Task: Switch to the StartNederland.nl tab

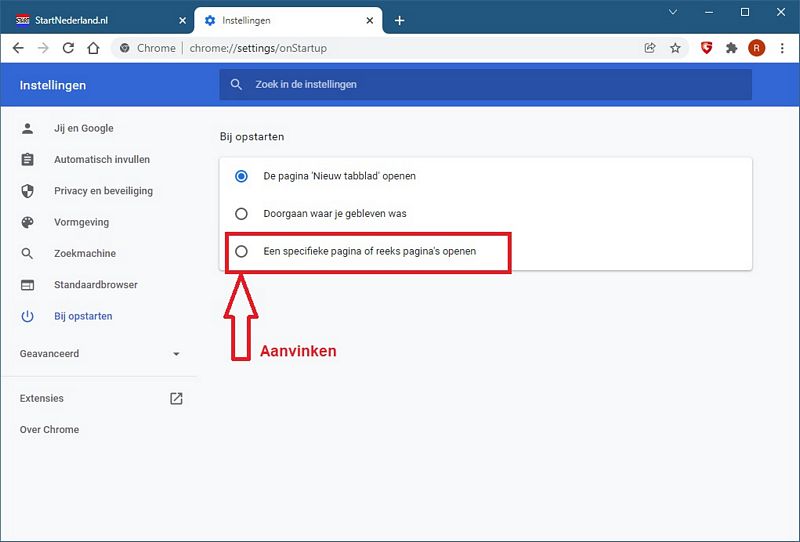Action: coord(97,20)
